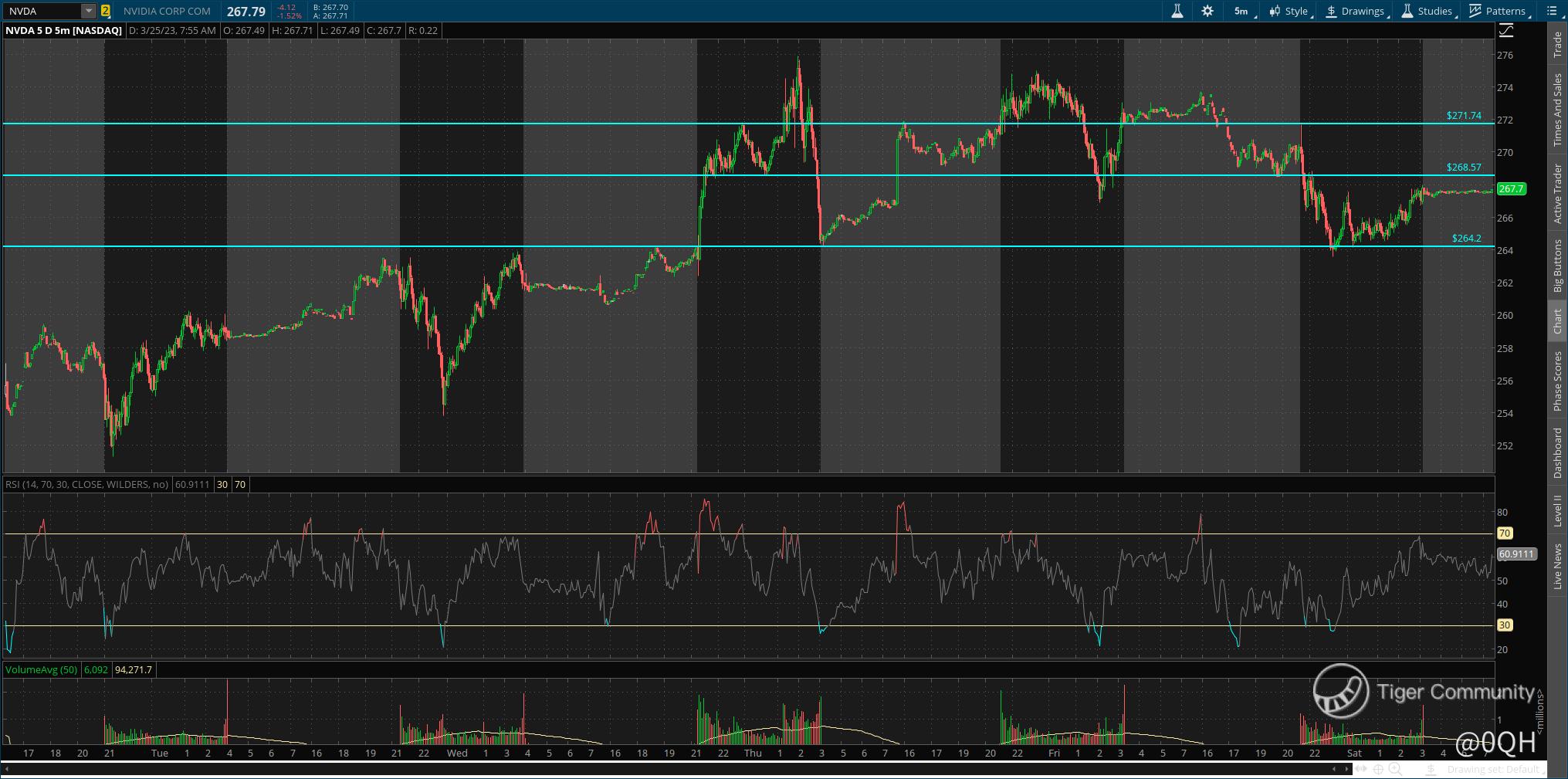Click the Wed label on the time axis
The image size is (1568, 779).
coord(457,753)
